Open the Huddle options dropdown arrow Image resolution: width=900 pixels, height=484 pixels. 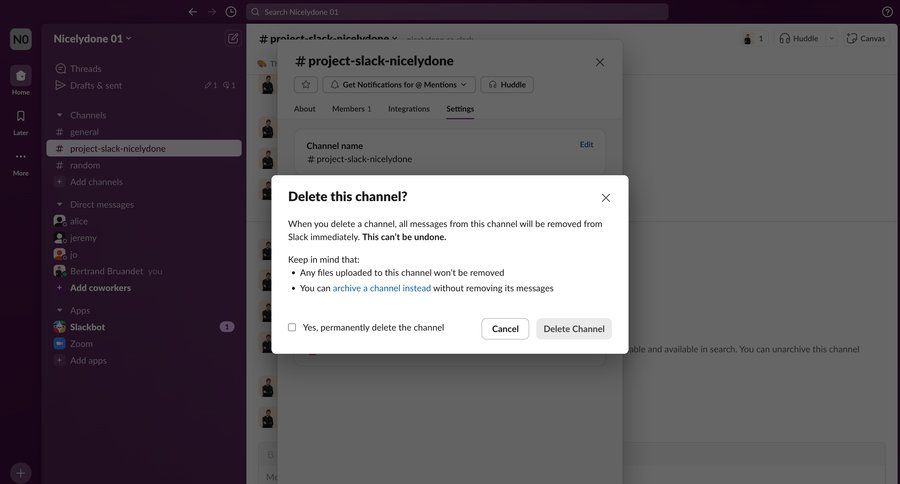(x=831, y=38)
